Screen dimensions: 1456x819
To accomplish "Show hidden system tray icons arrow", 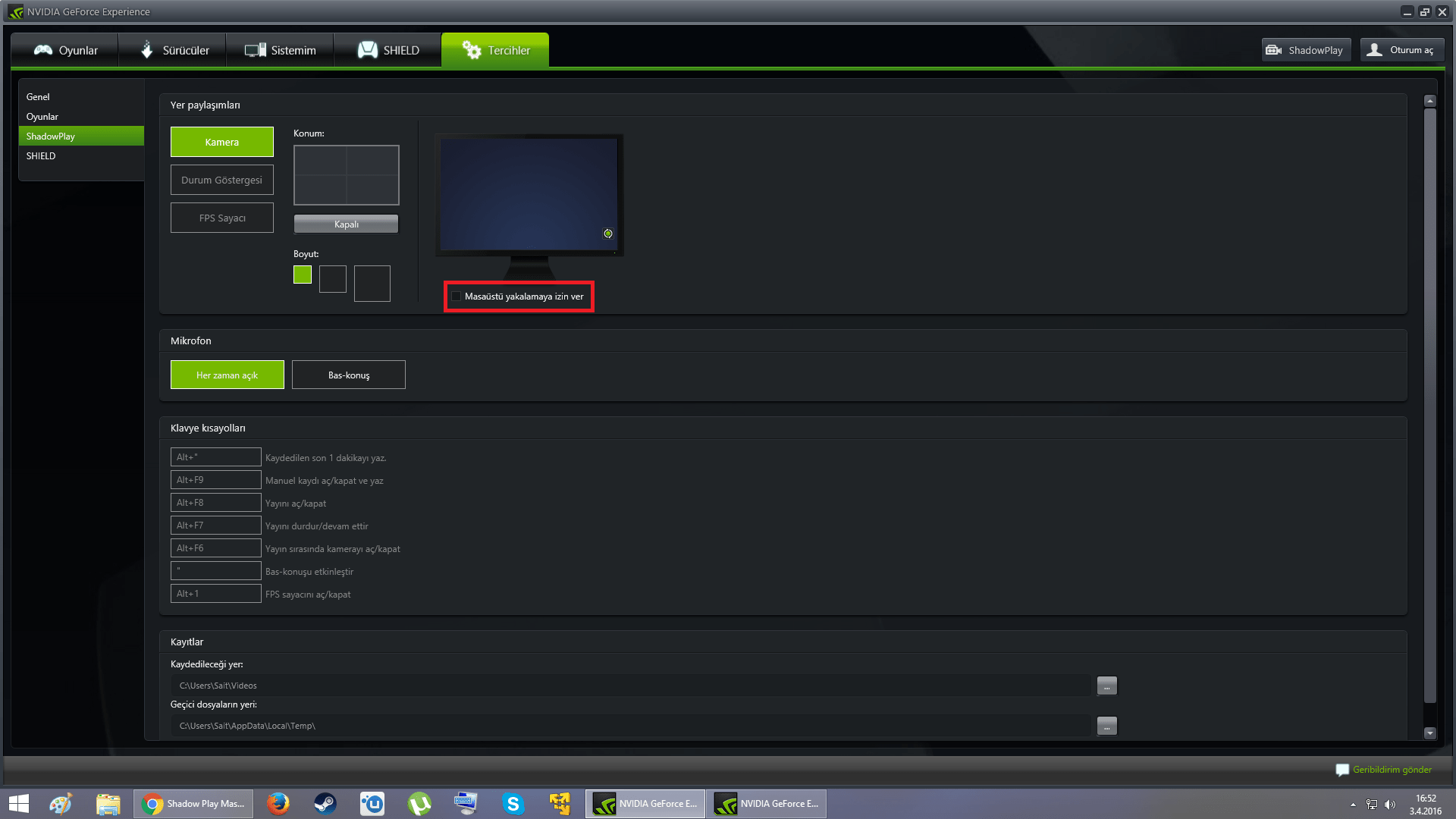I will coord(1353,805).
